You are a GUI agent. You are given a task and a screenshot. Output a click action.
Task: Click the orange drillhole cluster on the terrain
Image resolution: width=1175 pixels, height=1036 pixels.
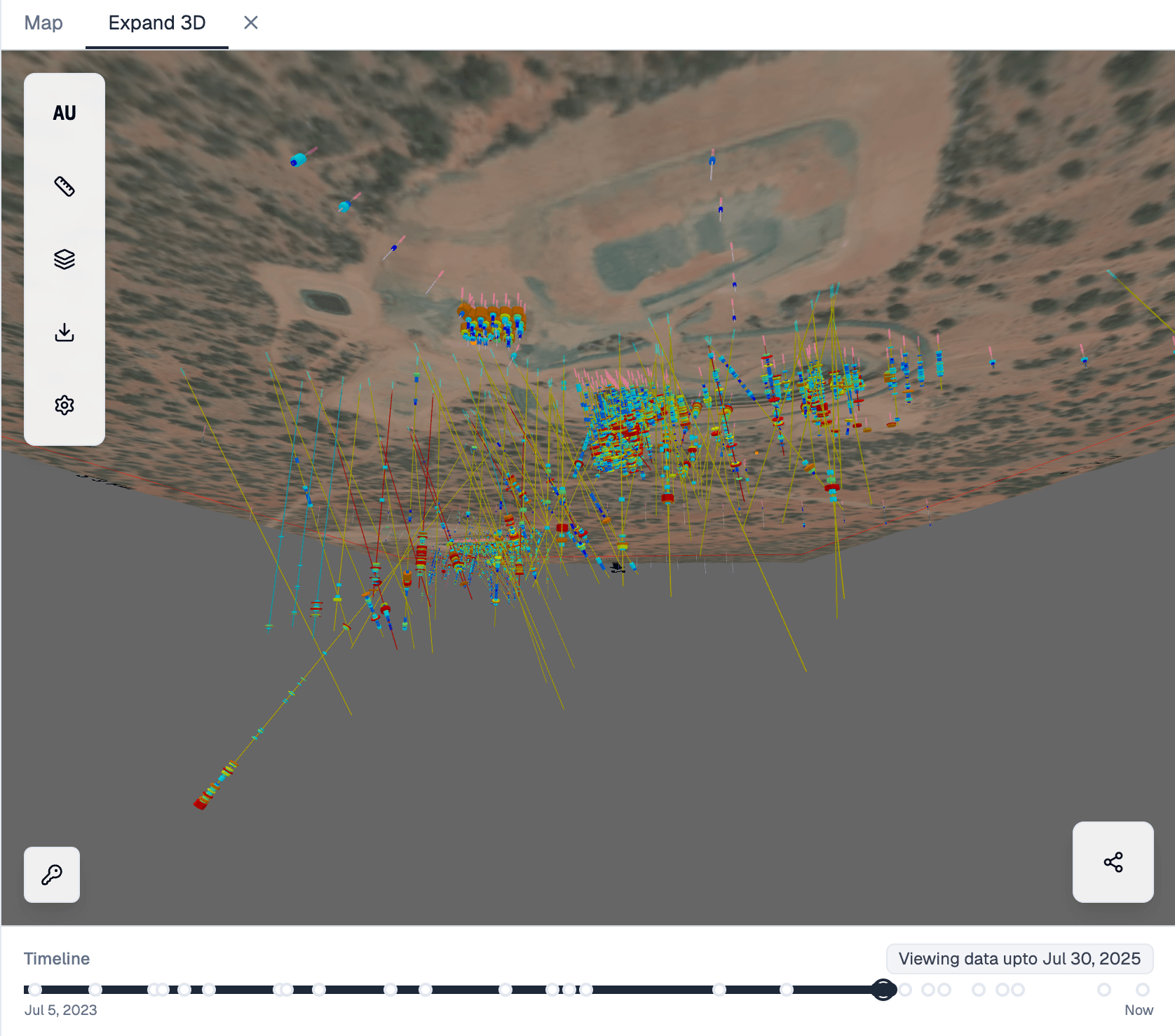[492, 323]
